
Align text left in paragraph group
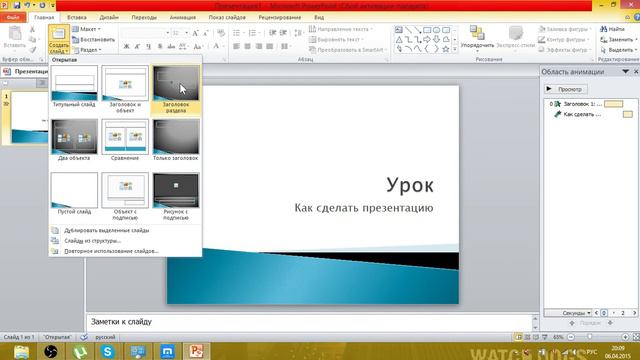pyautogui.click(x=236, y=47)
